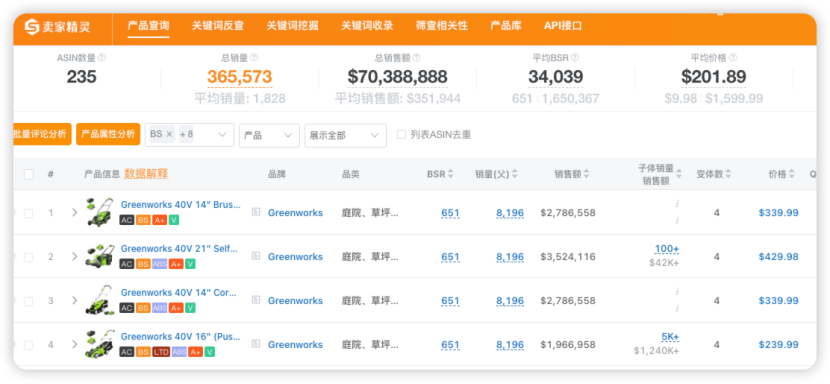This screenshot has width=830, height=384.
Task: Click brand detail icon in Greenworks 14" Cor row
Action: pos(256,300)
